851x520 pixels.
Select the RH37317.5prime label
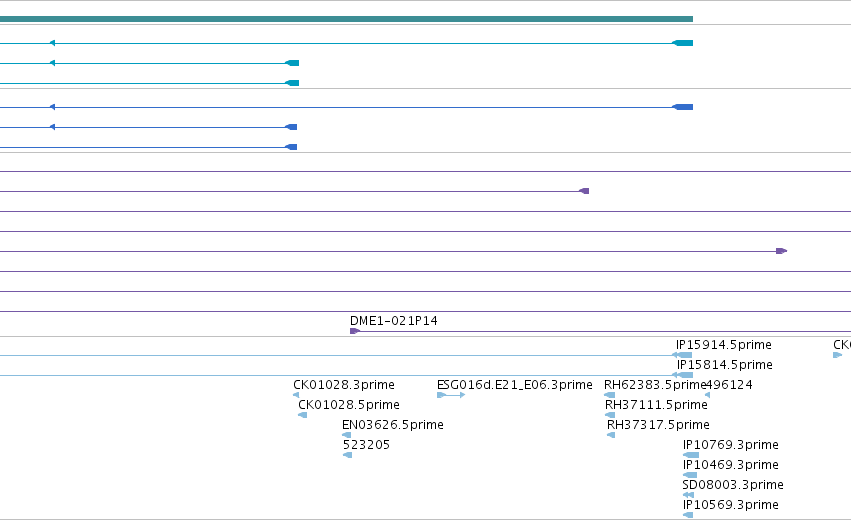click(x=658, y=425)
